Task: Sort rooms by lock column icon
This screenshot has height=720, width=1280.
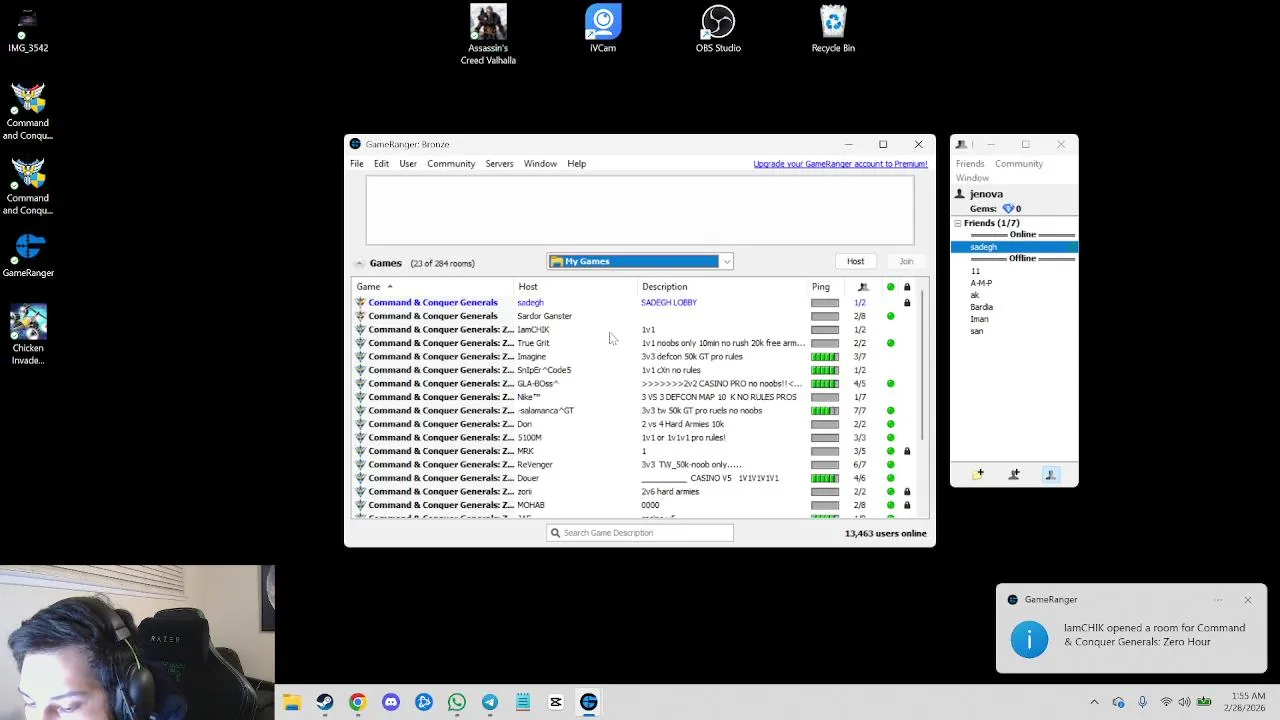Action: pyautogui.click(x=907, y=287)
